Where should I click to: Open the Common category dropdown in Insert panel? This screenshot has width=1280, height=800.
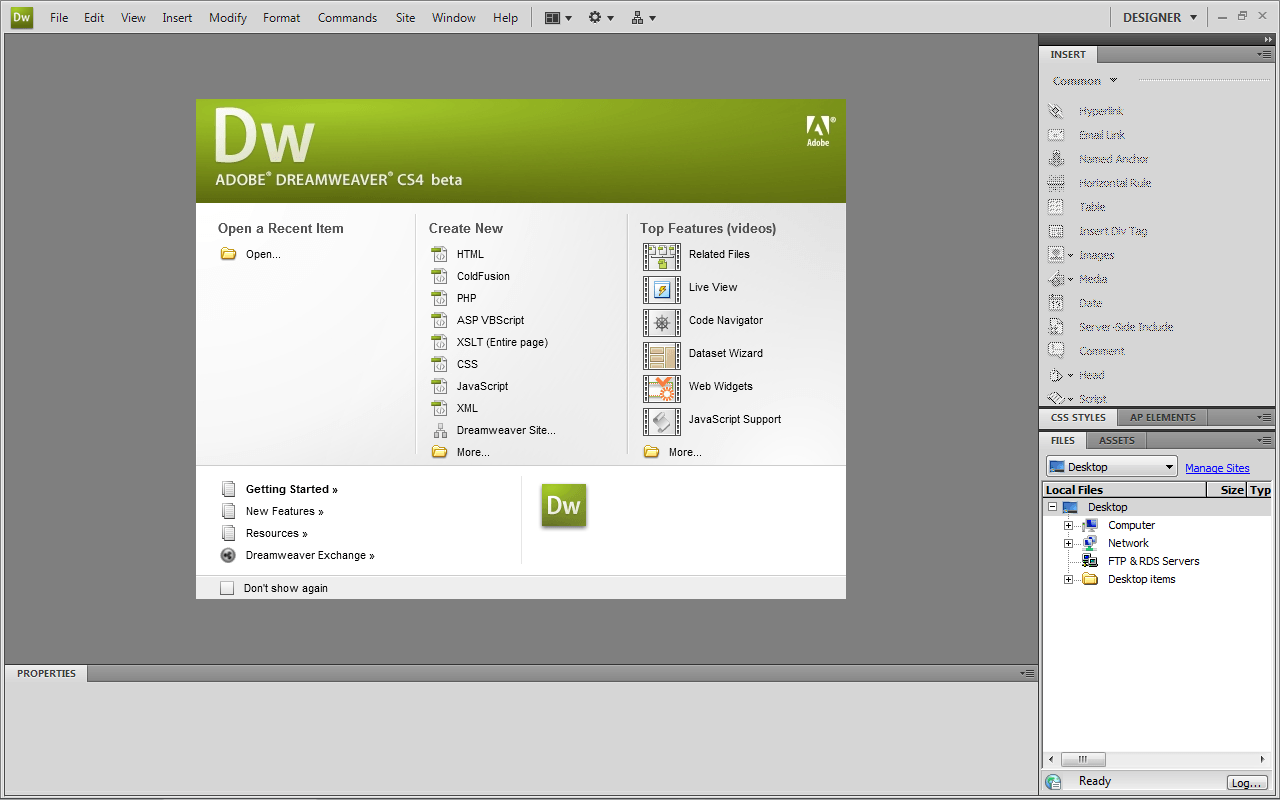[x=1085, y=81]
